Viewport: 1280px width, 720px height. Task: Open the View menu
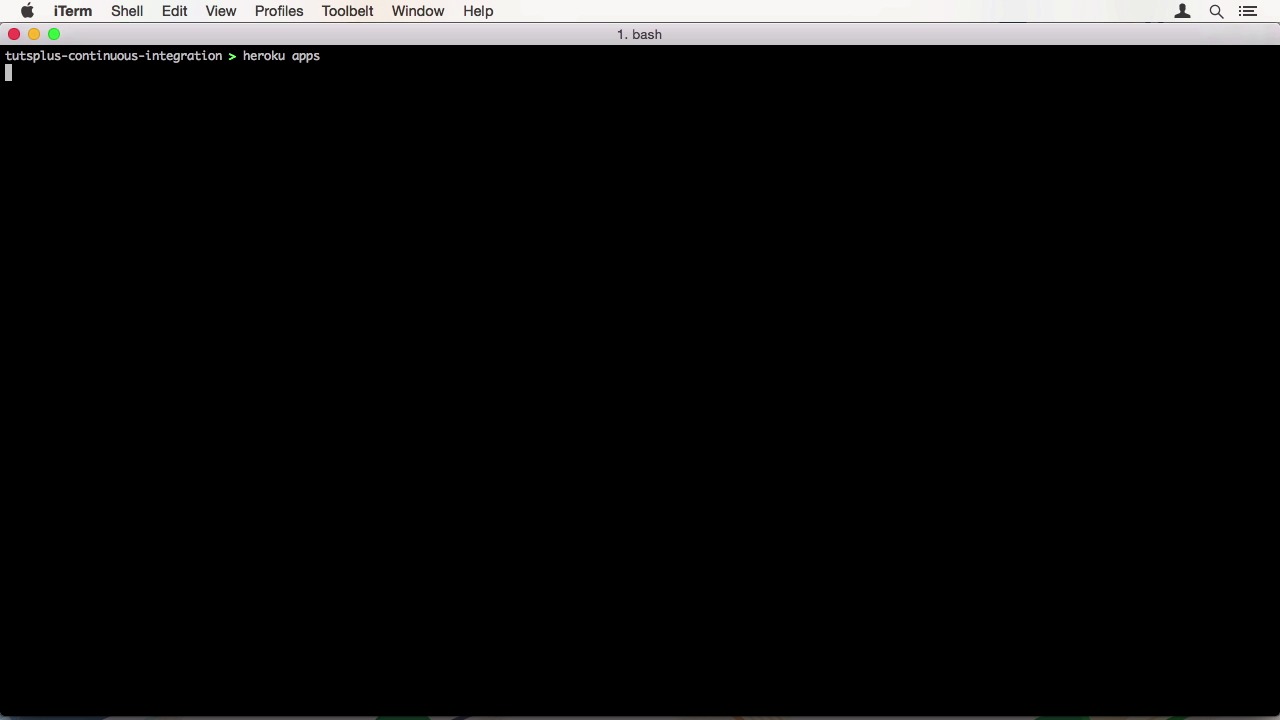click(x=220, y=11)
